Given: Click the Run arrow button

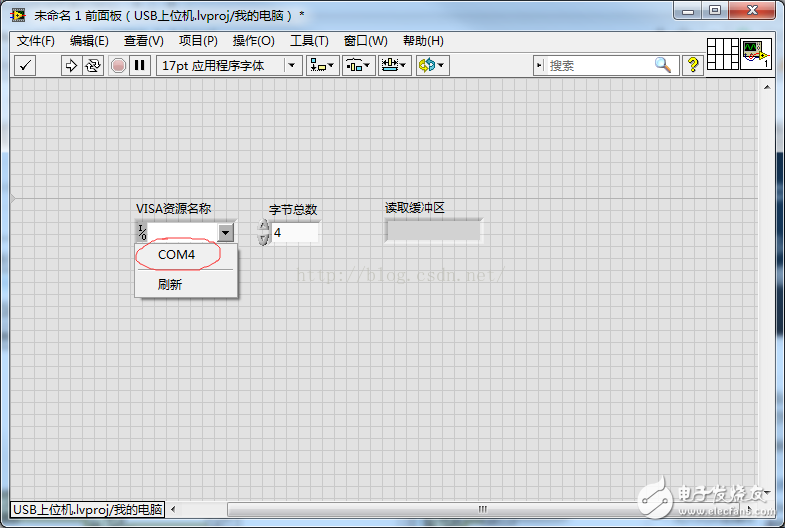Looking at the screenshot, I should pos(71,66).
